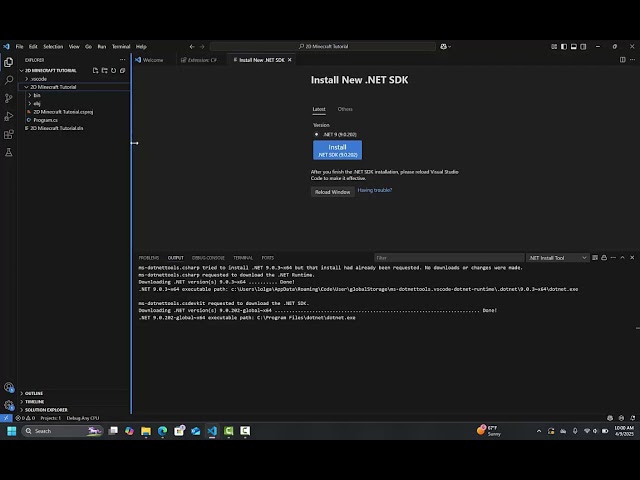640x480 pixels.
Task: Open the File menu
Action: (x=19, y=47)
